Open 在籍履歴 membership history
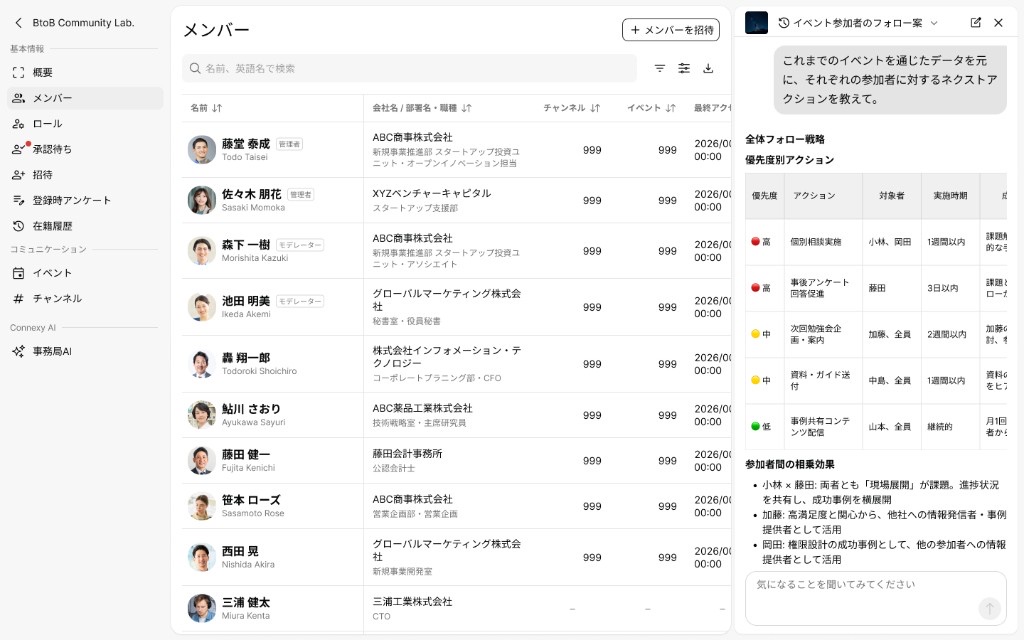This screenshot has height=640, width=1024. pos(85,226)
